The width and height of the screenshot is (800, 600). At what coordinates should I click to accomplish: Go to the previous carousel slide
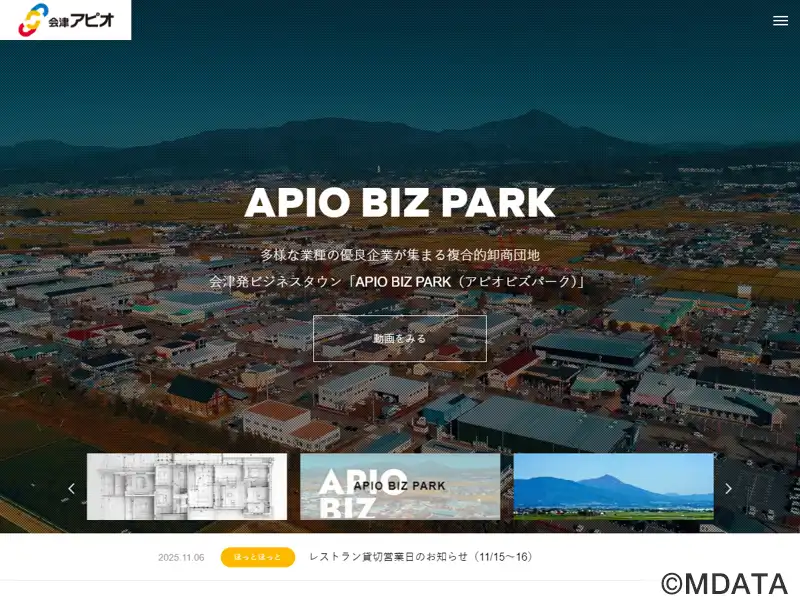tap(71, 488)
